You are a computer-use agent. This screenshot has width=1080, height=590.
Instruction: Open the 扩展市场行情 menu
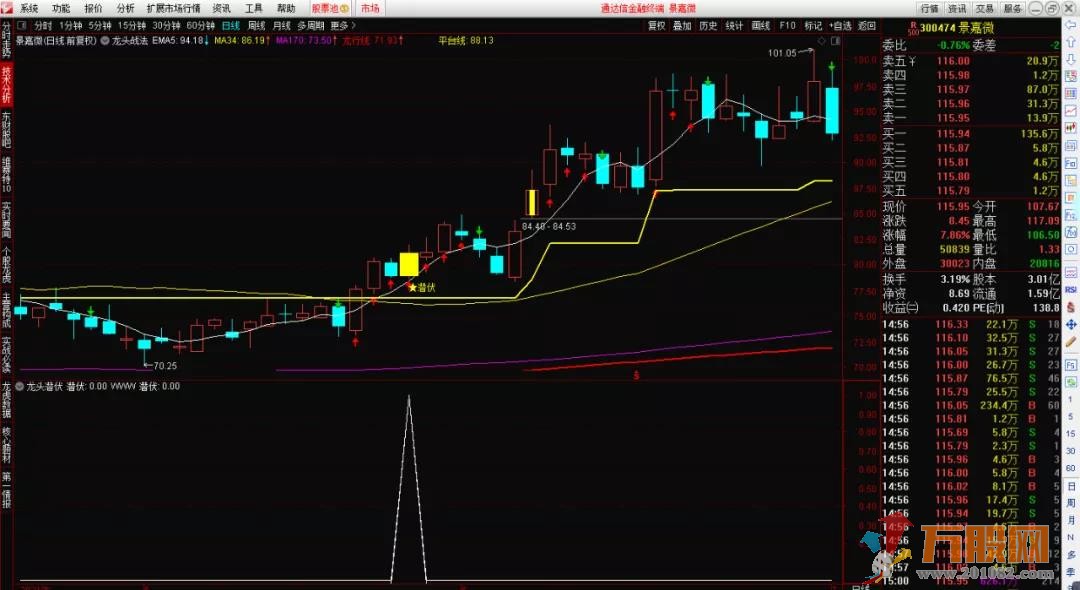click(174, 8)
